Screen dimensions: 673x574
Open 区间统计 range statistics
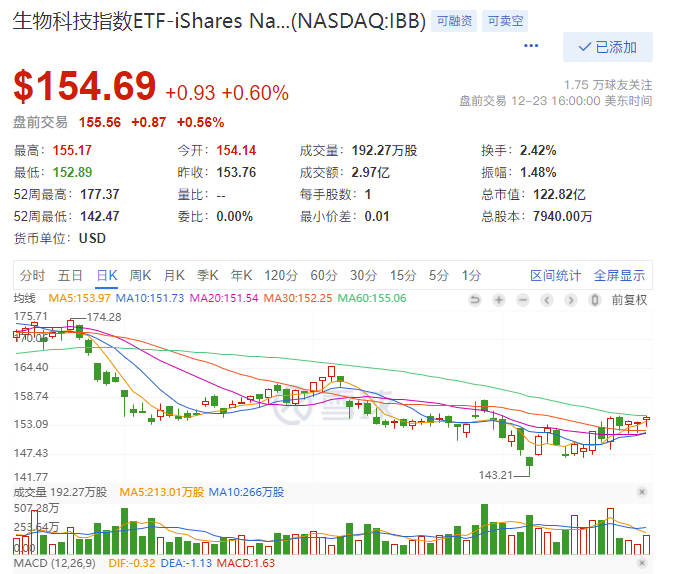(x=555, y=275)
